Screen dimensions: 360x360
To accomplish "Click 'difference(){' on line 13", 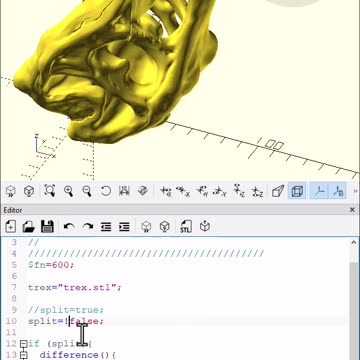I will 77,355.
